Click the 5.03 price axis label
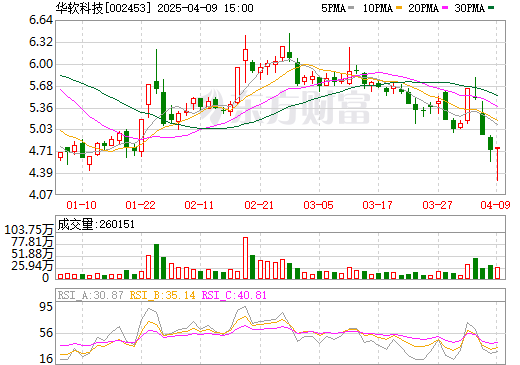 coord(41,129)
